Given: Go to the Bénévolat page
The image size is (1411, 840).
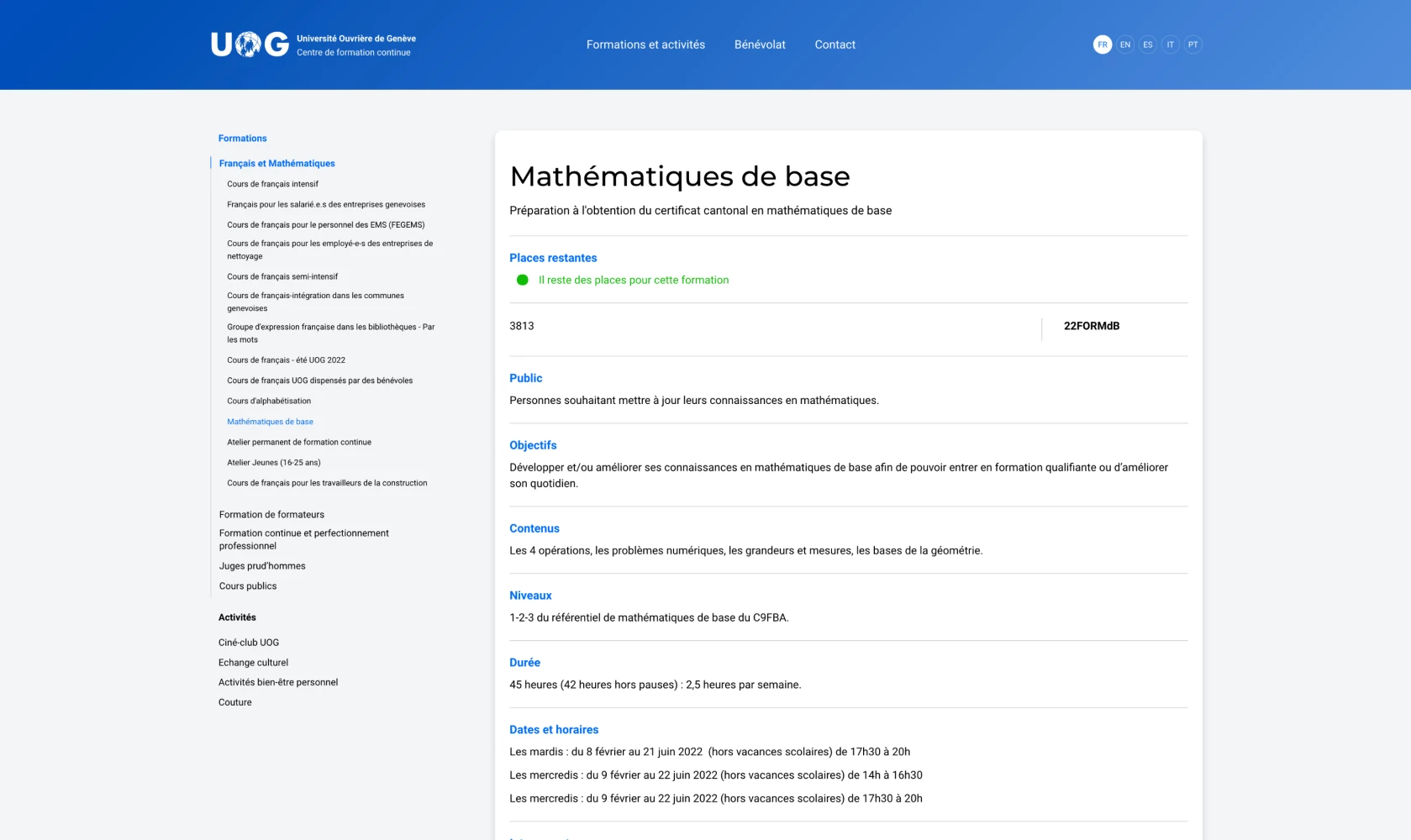Looking at the screenshot, I should [760, 45].
